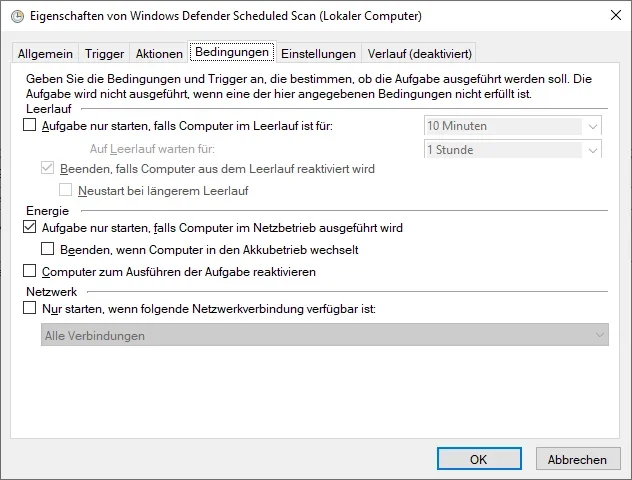
Task: Select the Bedingungen tab
Action: click(232, 51)
